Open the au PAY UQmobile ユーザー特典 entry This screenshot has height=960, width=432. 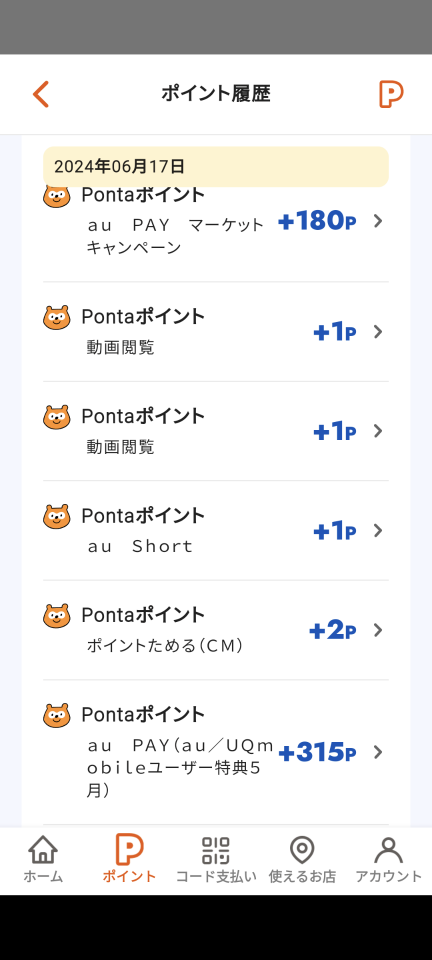click(215, 752)
